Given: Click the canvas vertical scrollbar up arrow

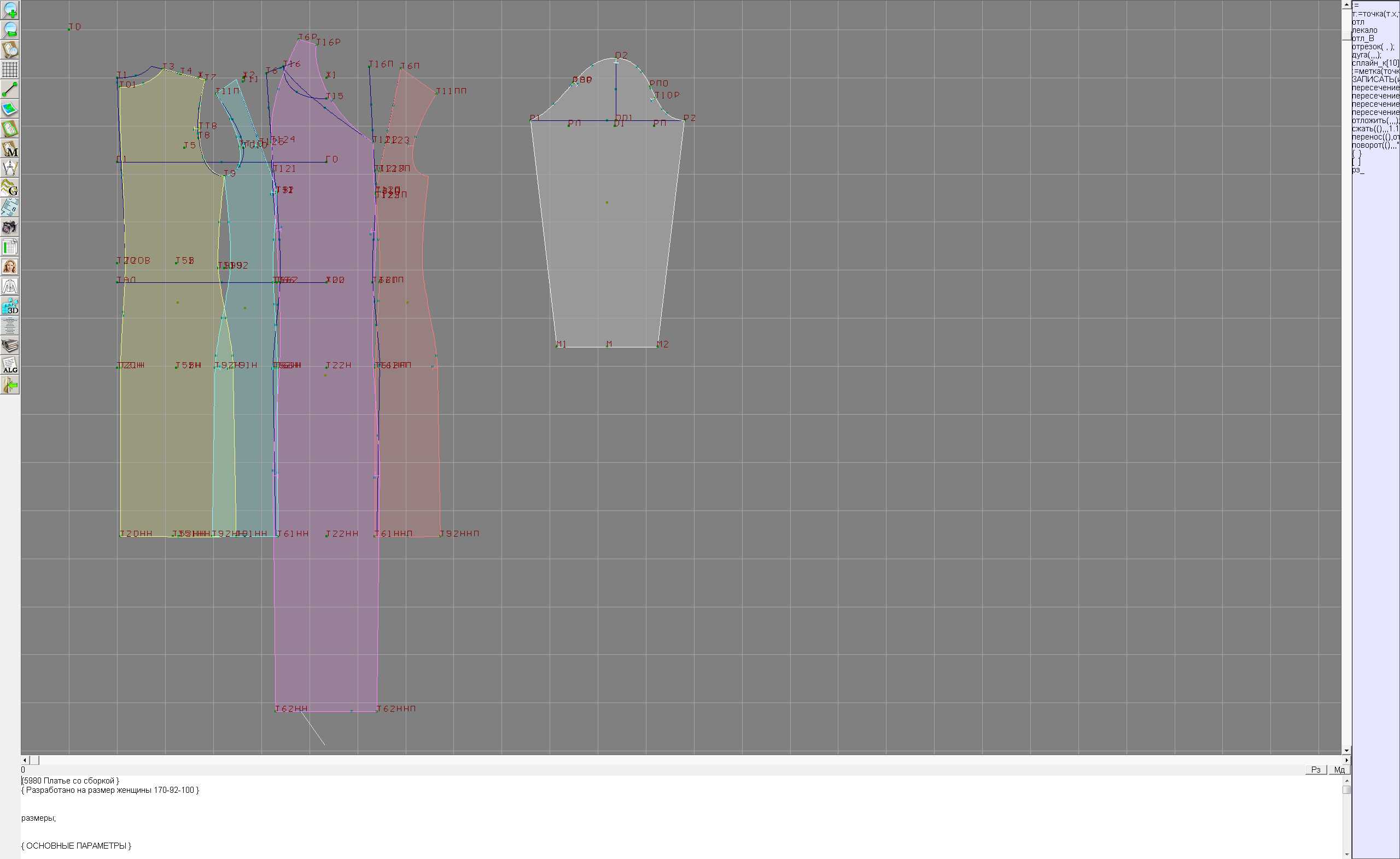Looking at the screenshot, I should pos(1346,4).
